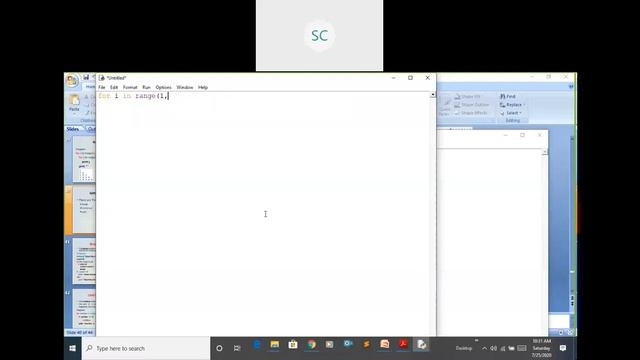This screenshot has width=640, height=360.
Task: Select slide 42 thumbnail in PowerPoint pane
Action: point(83,309)
